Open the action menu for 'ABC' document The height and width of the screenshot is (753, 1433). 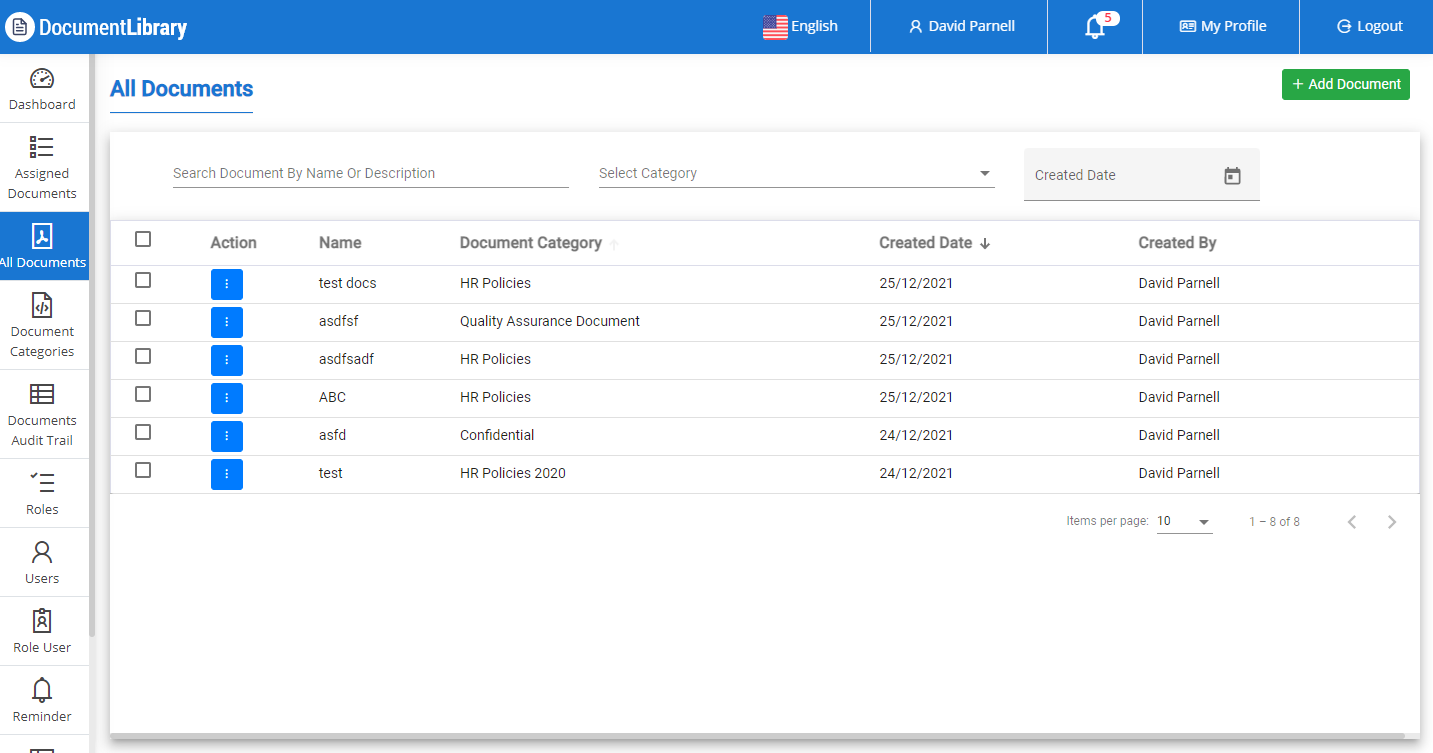[226, 398]
